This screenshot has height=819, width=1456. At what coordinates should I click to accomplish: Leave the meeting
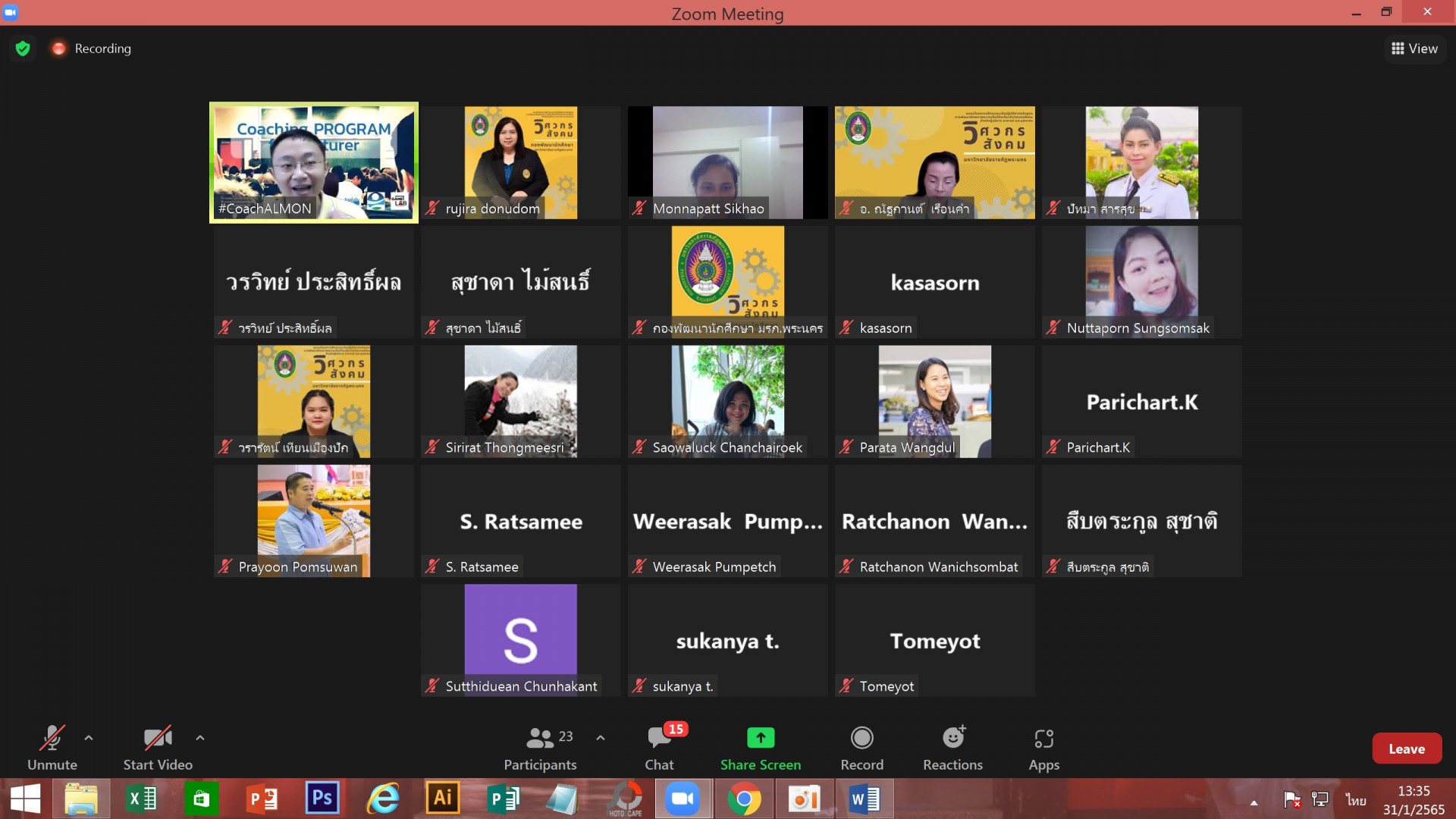tap(1407, 748)
